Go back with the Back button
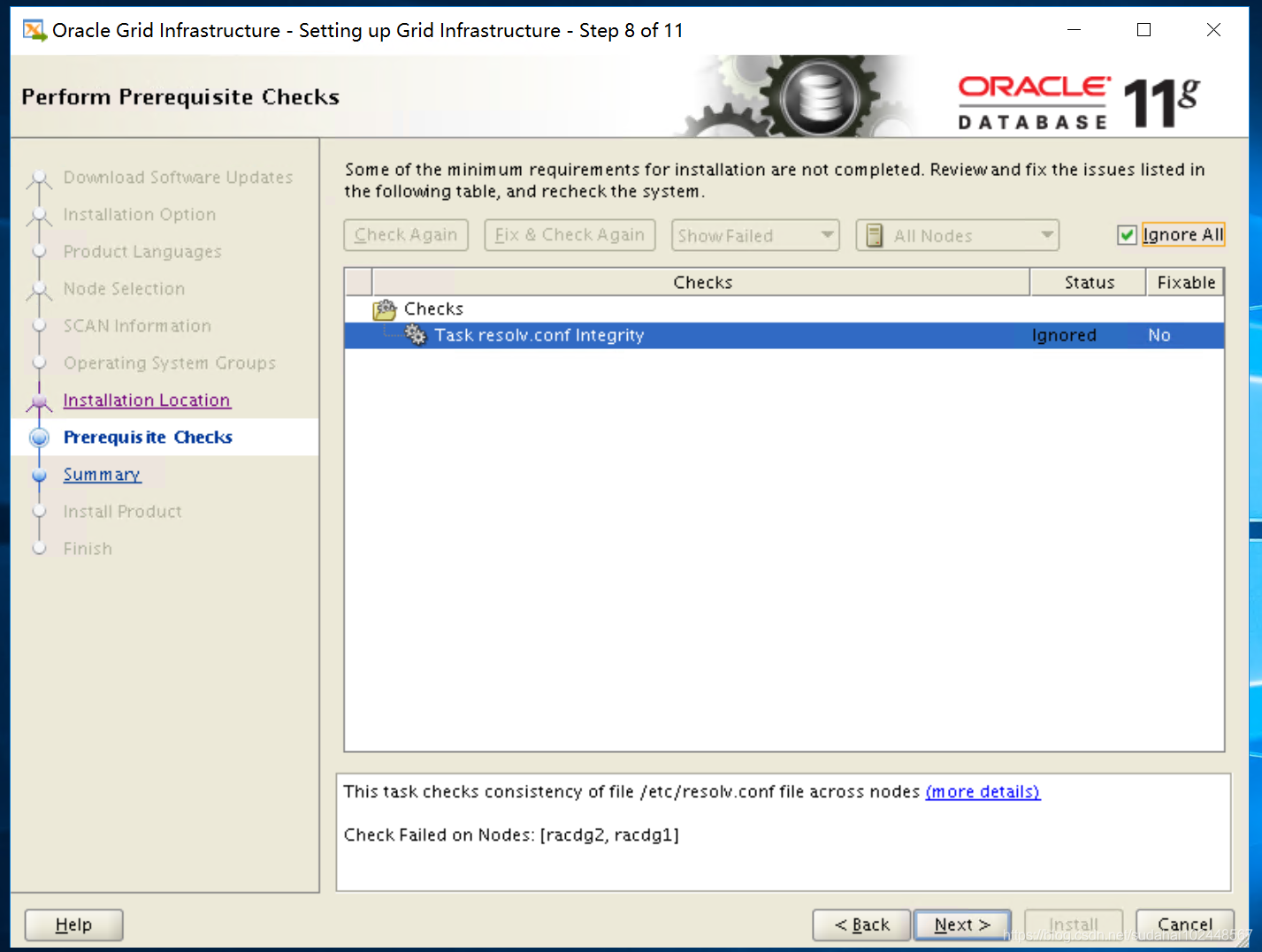Screen dimensions: 1262x952 pyautogui.click(x=861, y=925)
